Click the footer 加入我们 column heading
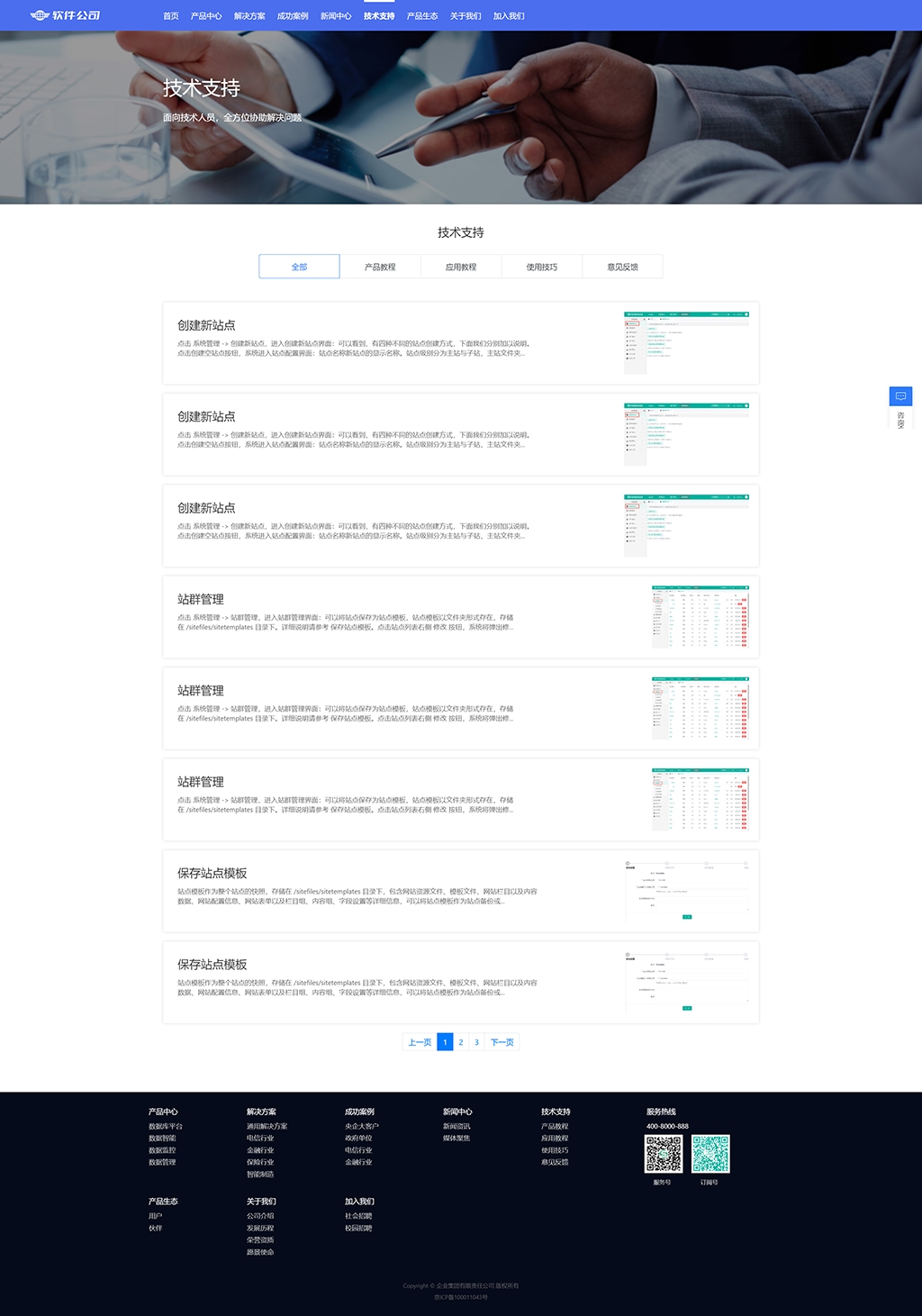922x1316 pixels. [359, 1202]
